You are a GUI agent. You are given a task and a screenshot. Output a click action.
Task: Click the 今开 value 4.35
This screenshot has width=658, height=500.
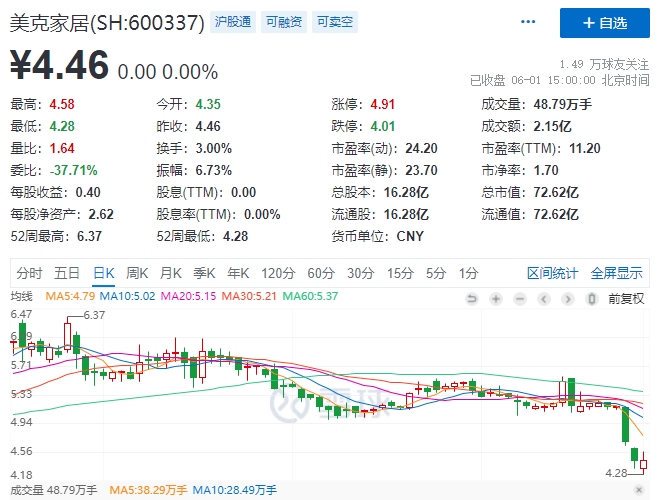208,104
